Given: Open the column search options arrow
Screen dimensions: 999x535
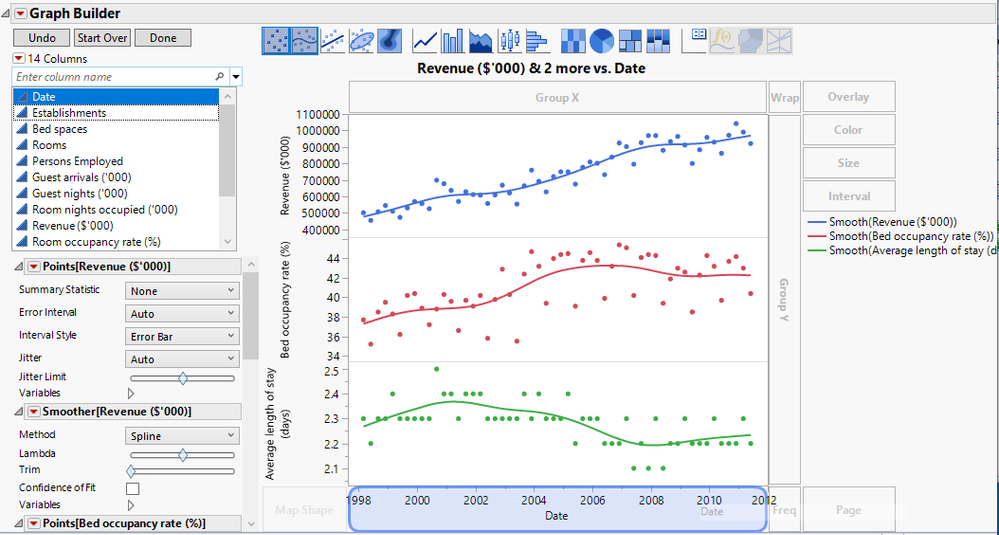Looking at the screenshot, I should tap(236, 77).
